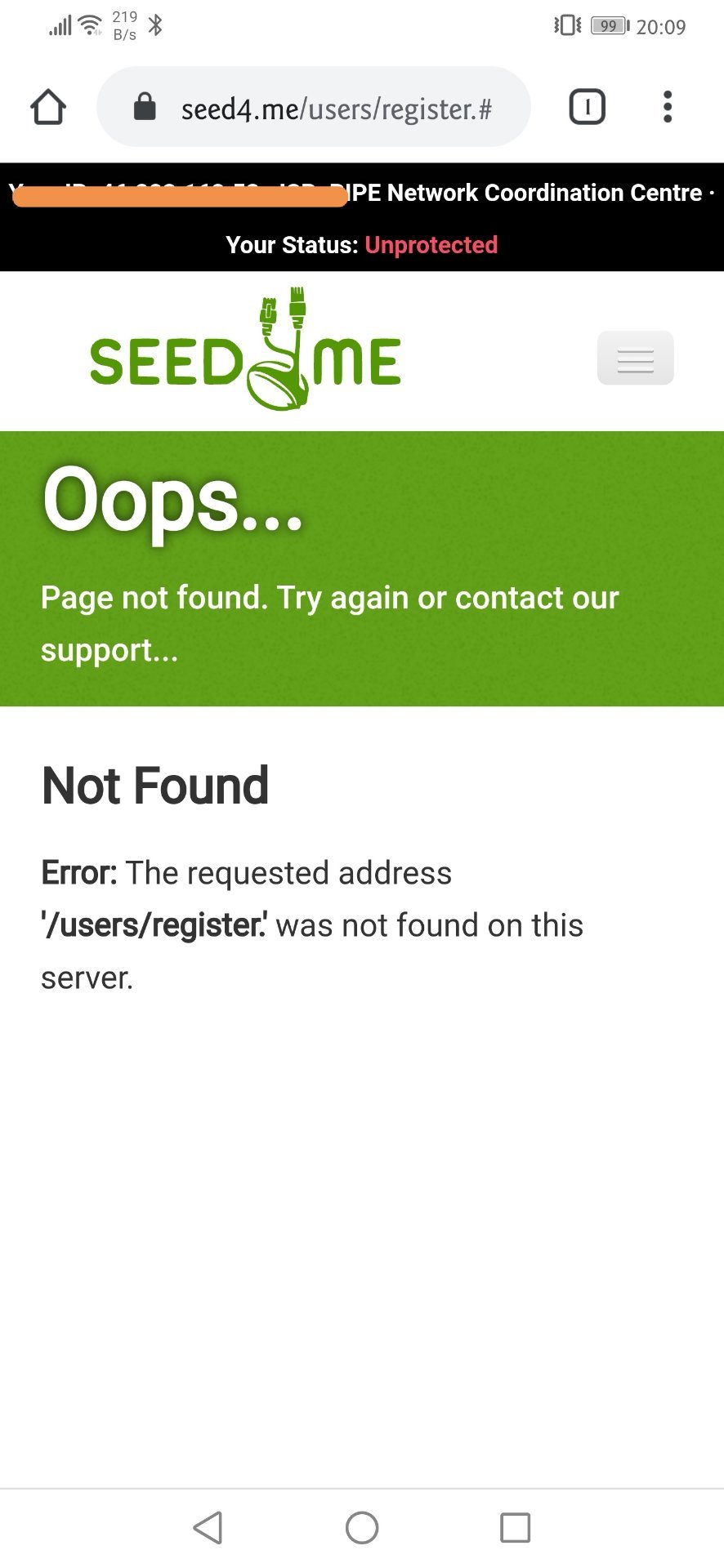The image size is (724, 1568).
Task: Tap the browser home icon
Action: tap(48, 107)
